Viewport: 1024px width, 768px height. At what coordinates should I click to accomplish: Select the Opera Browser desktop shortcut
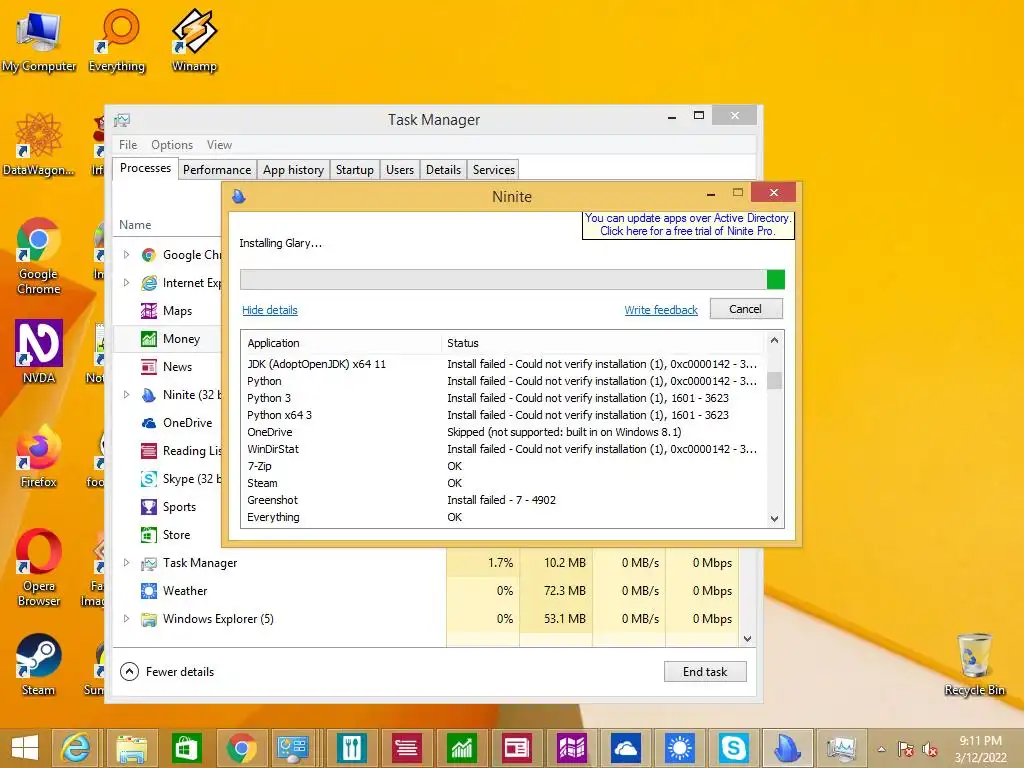(39, 567)
